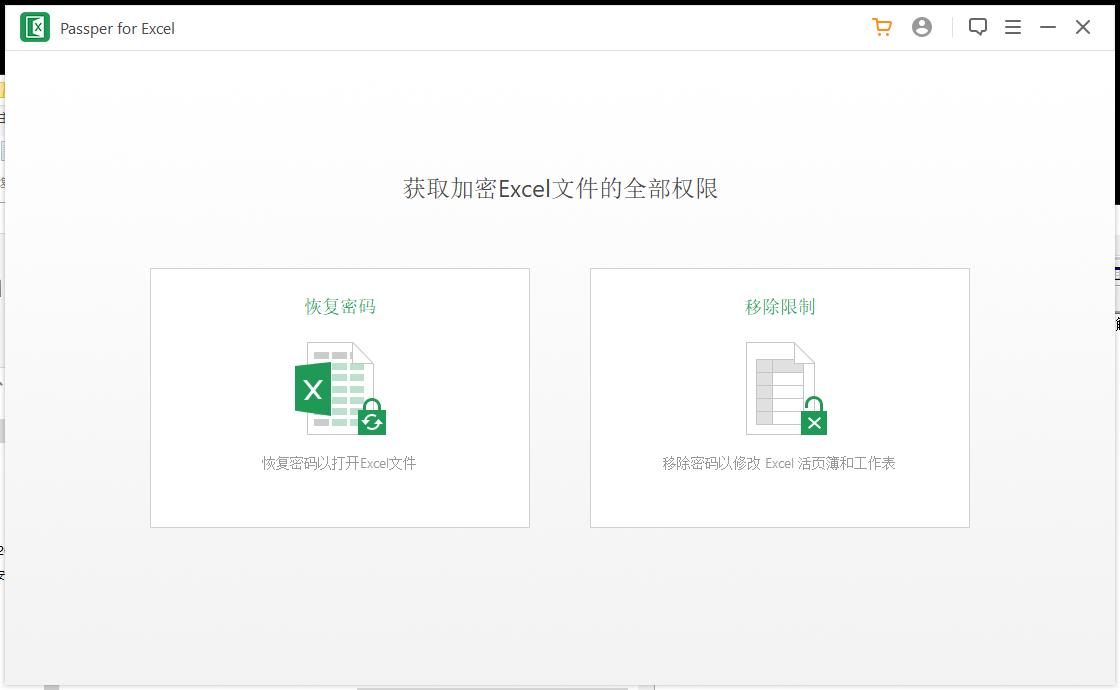Select the 移除限制 heading
Screen dimensions: 1120x690
coord(780,306)
